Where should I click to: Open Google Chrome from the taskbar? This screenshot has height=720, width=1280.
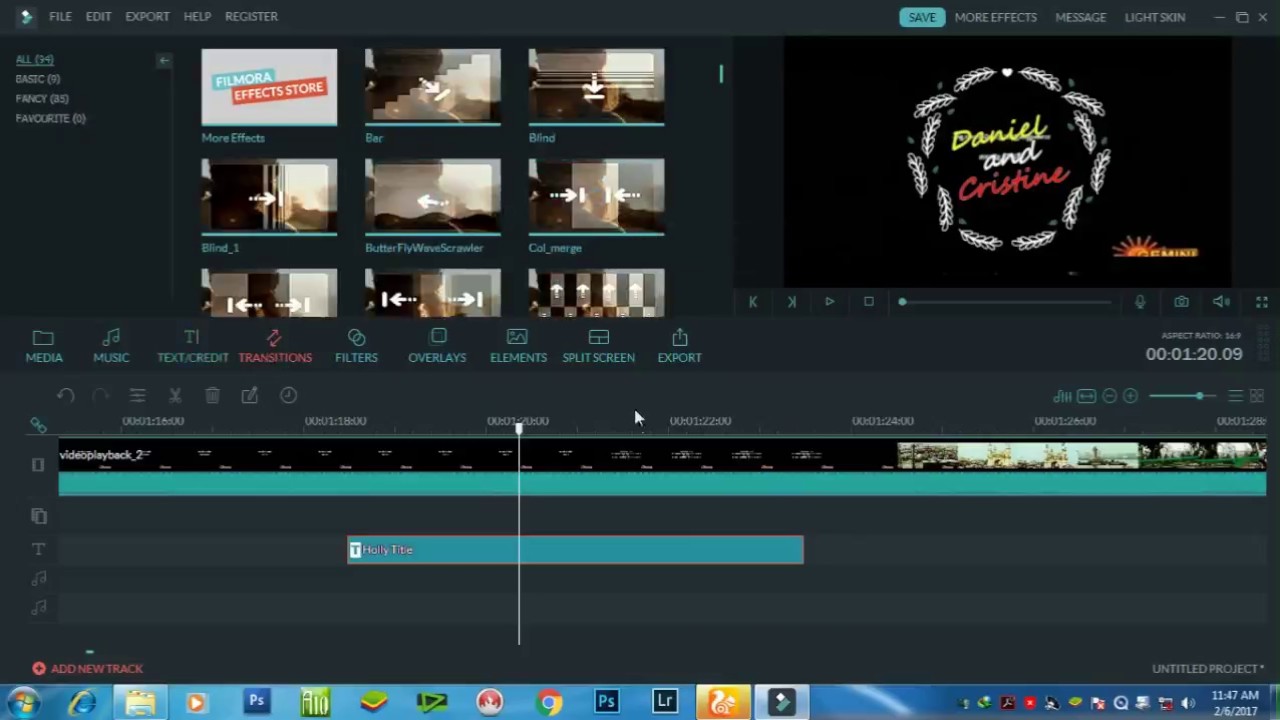tap(548, 702)
